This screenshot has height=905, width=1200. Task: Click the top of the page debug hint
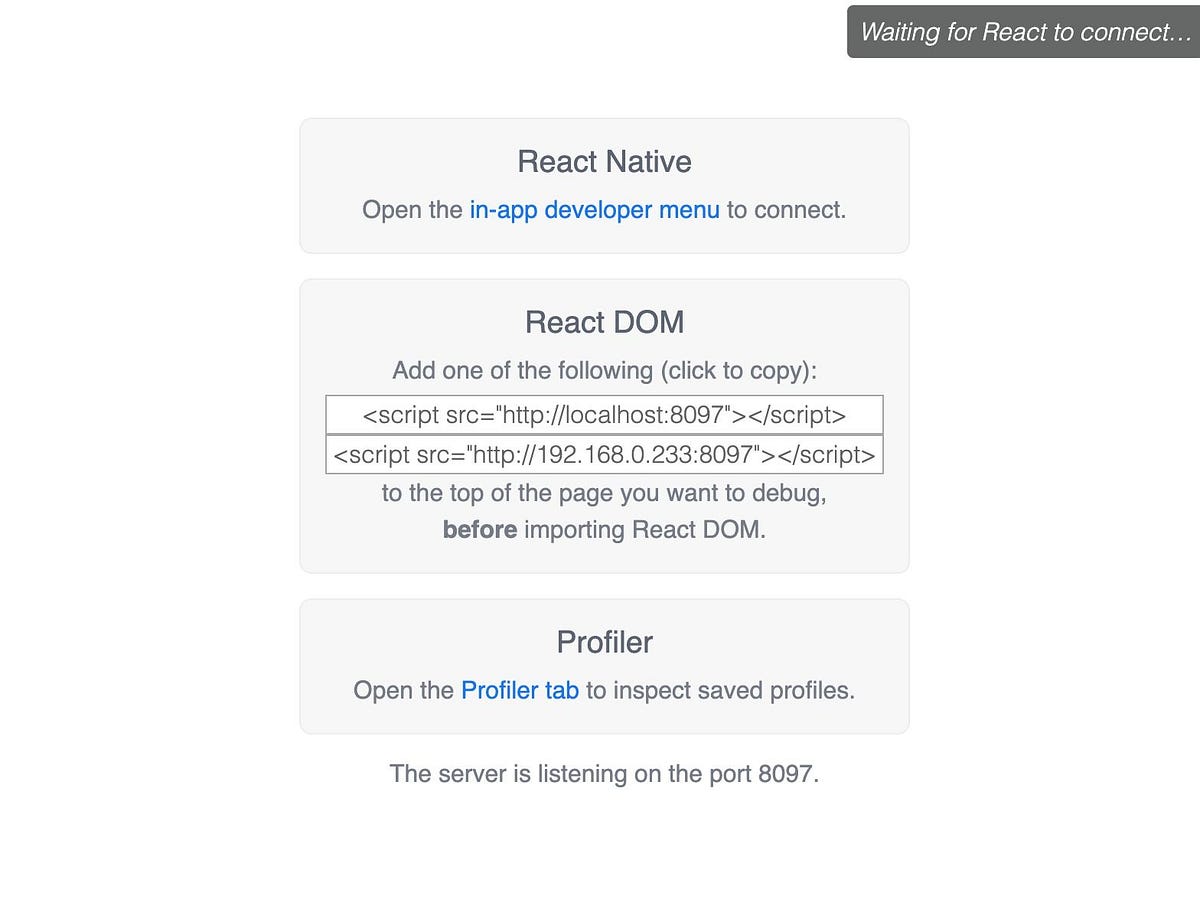[604, 492]
